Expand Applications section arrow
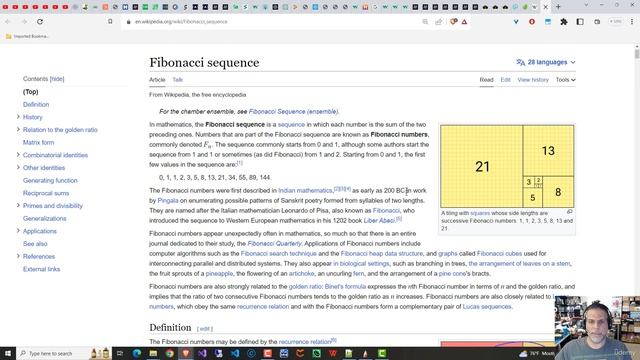 (18, 231)
